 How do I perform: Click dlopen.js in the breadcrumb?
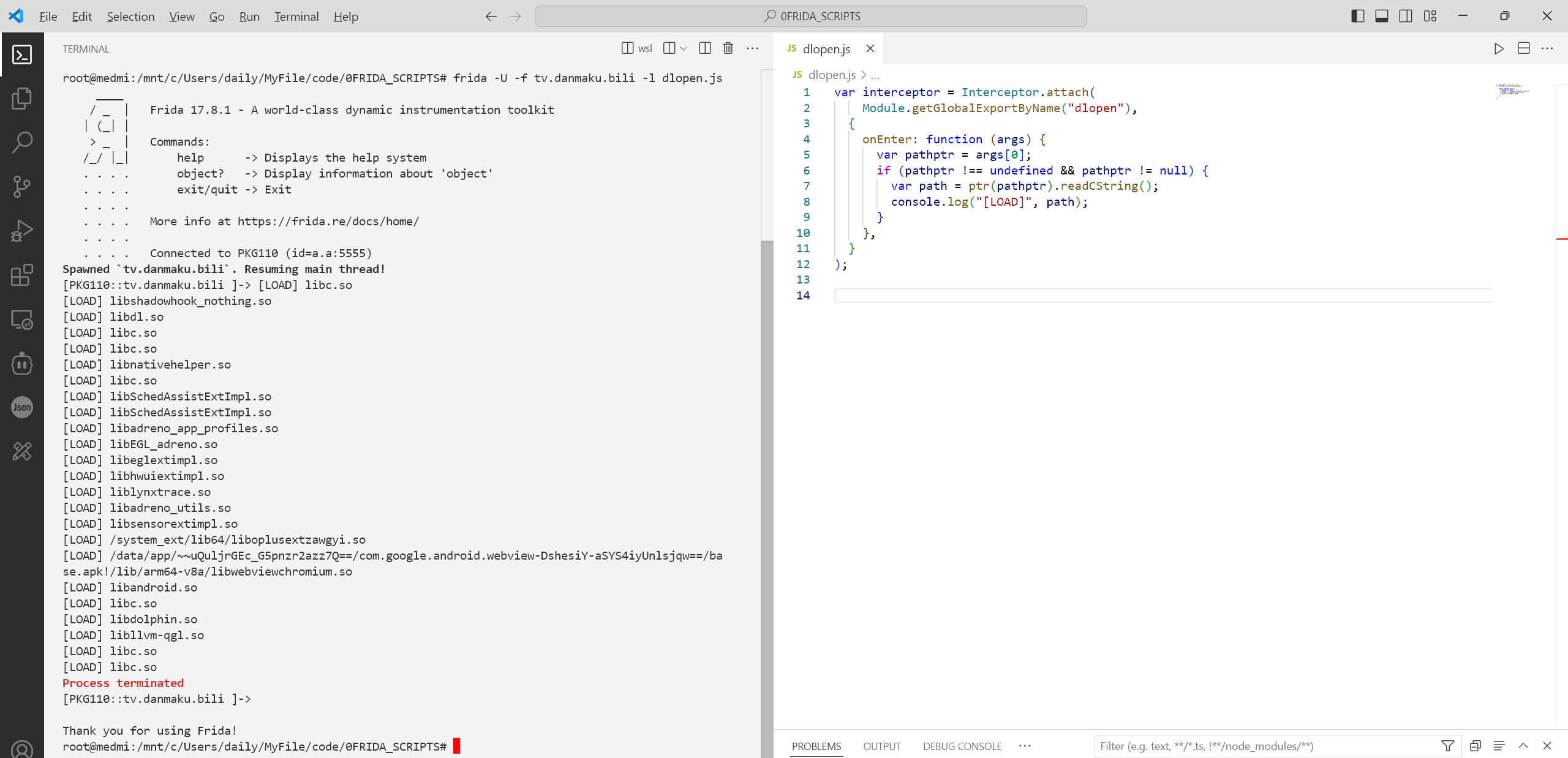point(831,75)
